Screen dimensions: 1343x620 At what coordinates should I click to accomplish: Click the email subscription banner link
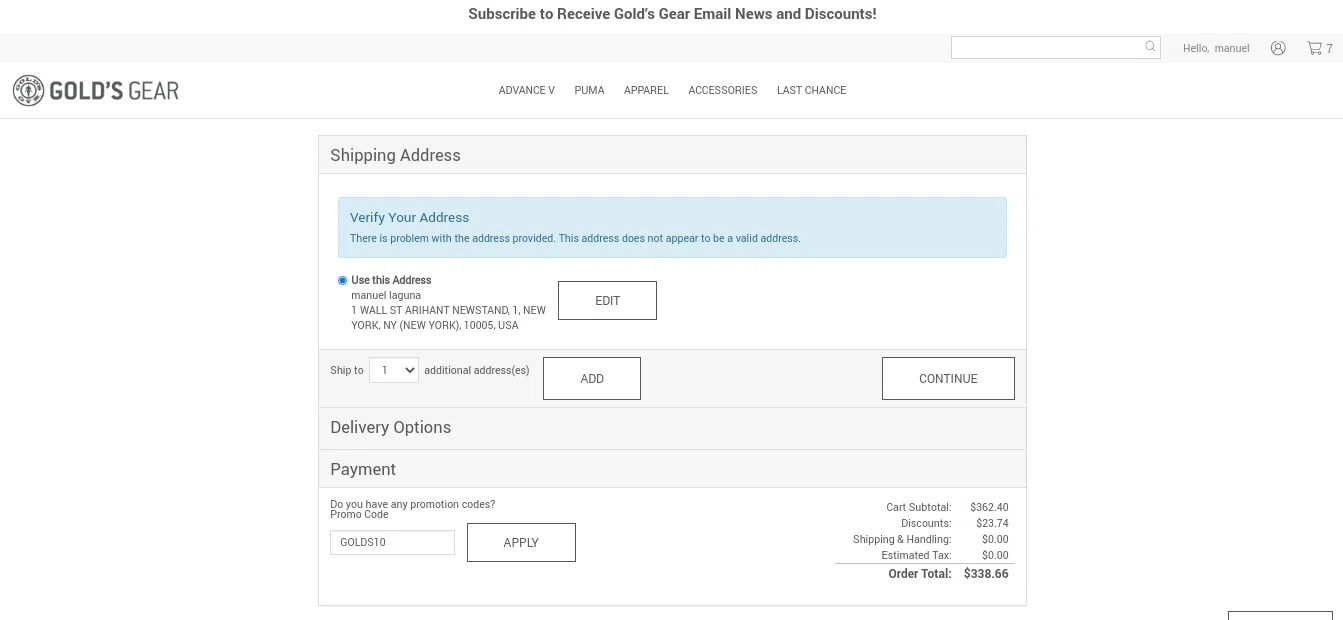tap(672, 14)
